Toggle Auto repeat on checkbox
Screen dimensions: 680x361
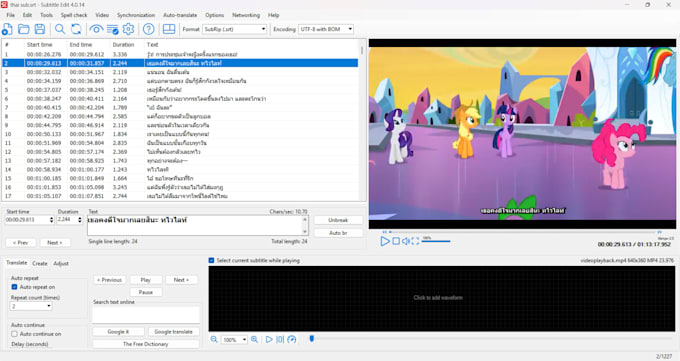(x=14, y=287)
